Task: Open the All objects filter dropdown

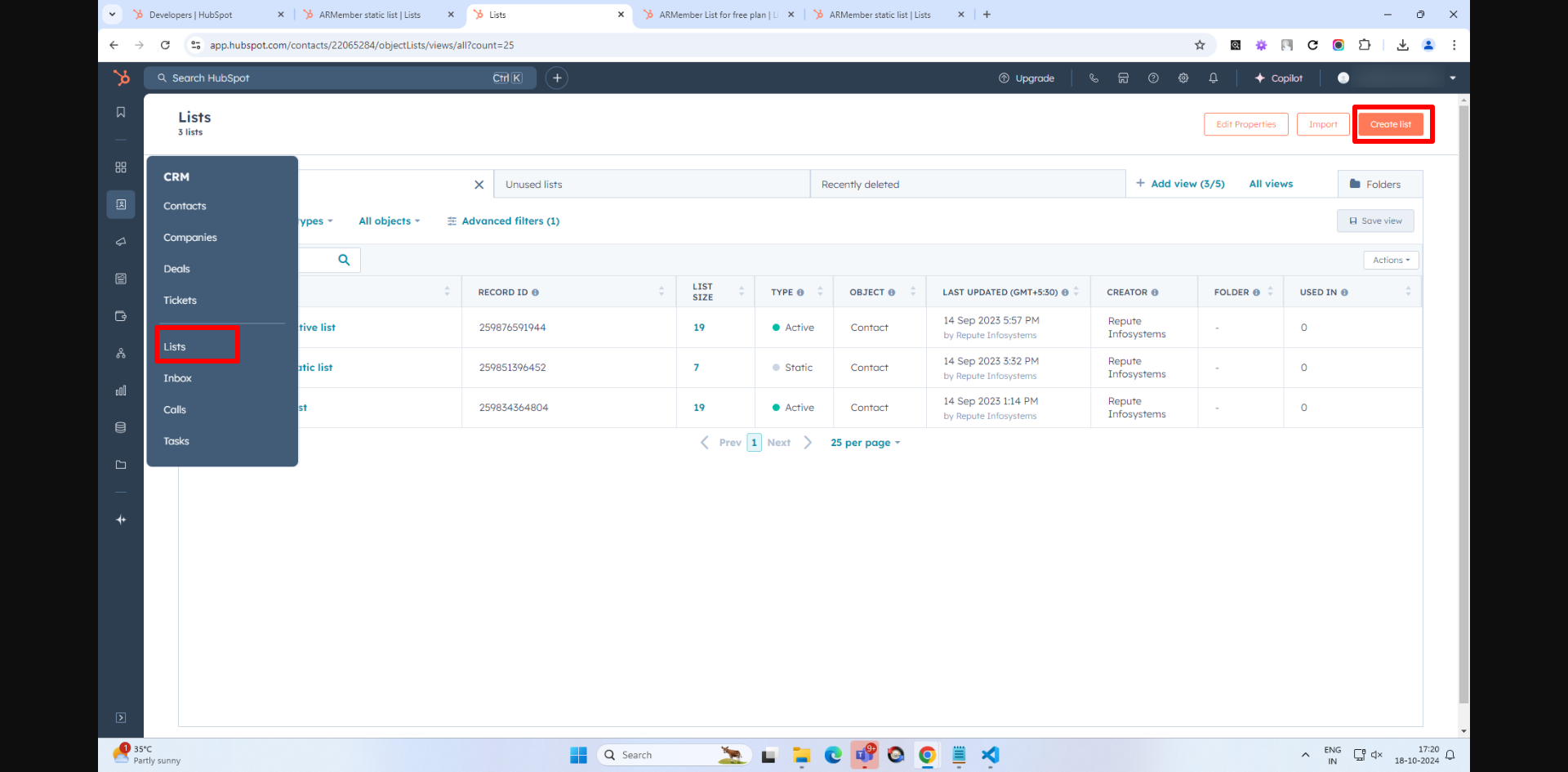Action: 390,221
